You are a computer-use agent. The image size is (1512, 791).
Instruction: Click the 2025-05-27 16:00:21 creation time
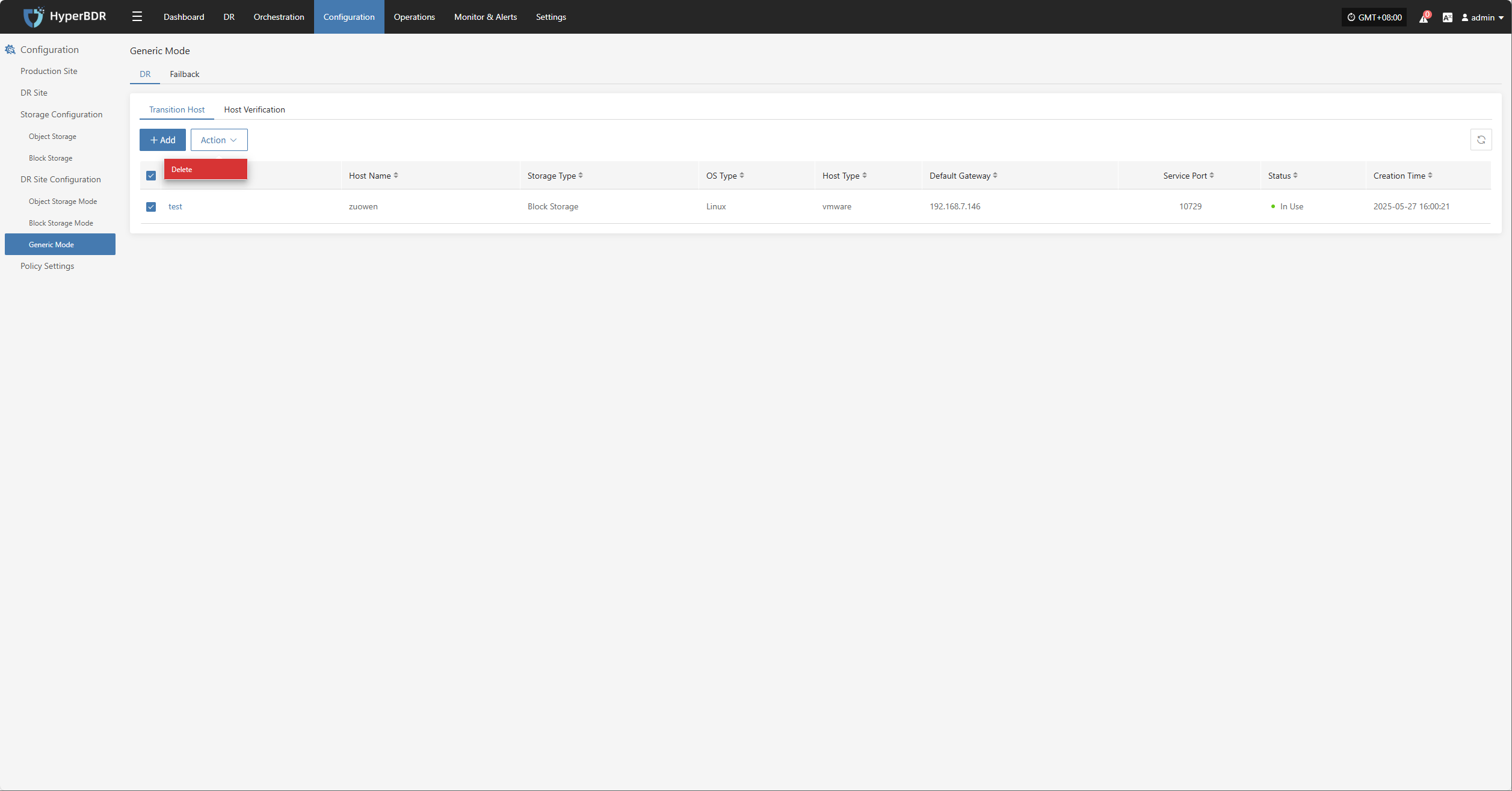coord(1412,206)
